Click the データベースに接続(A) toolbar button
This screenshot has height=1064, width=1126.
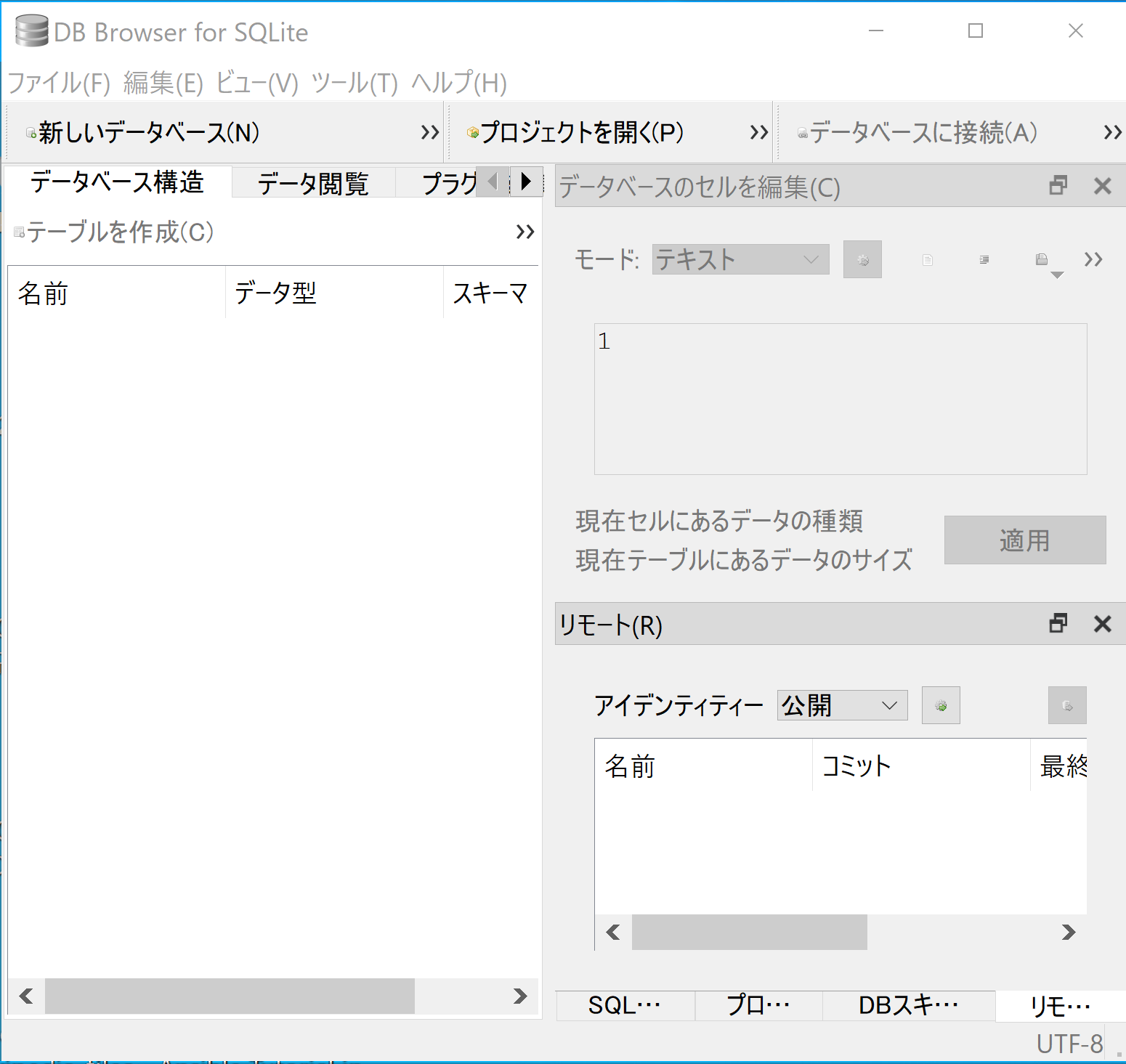tap(918, 132)
